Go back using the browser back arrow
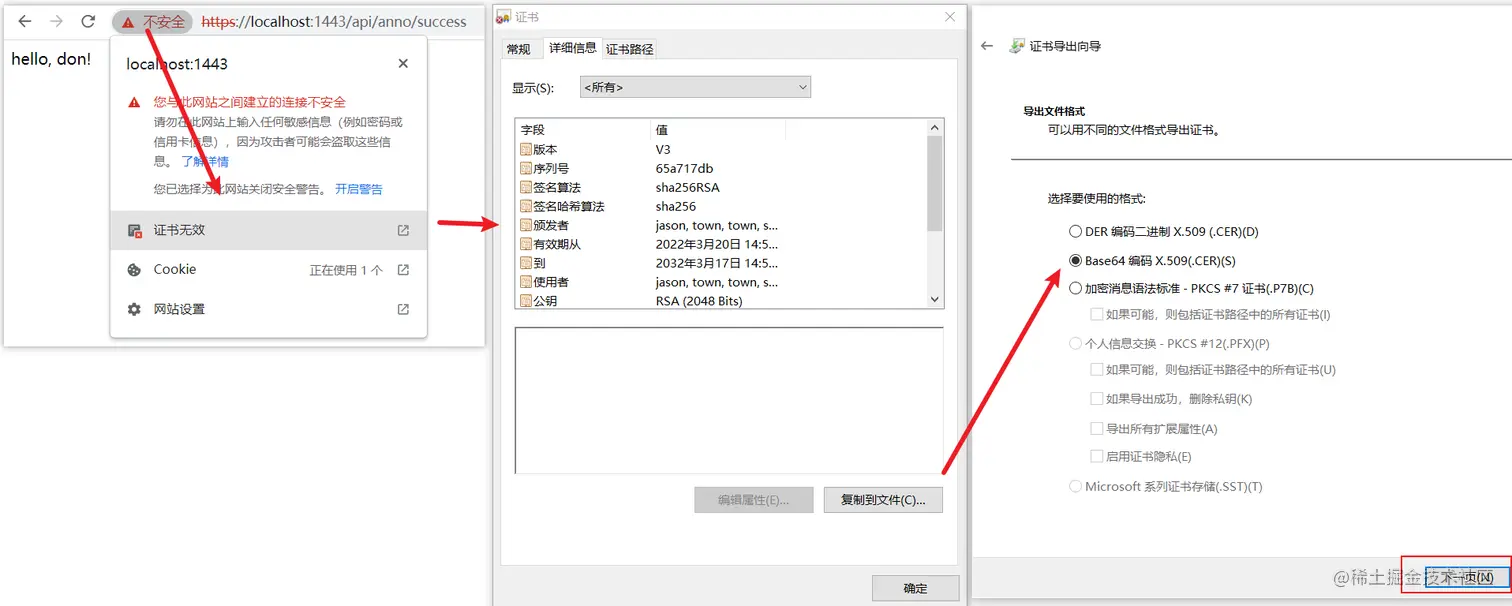Image resolution: width=1512 pixels, height=606 pixels. point(25,21)
